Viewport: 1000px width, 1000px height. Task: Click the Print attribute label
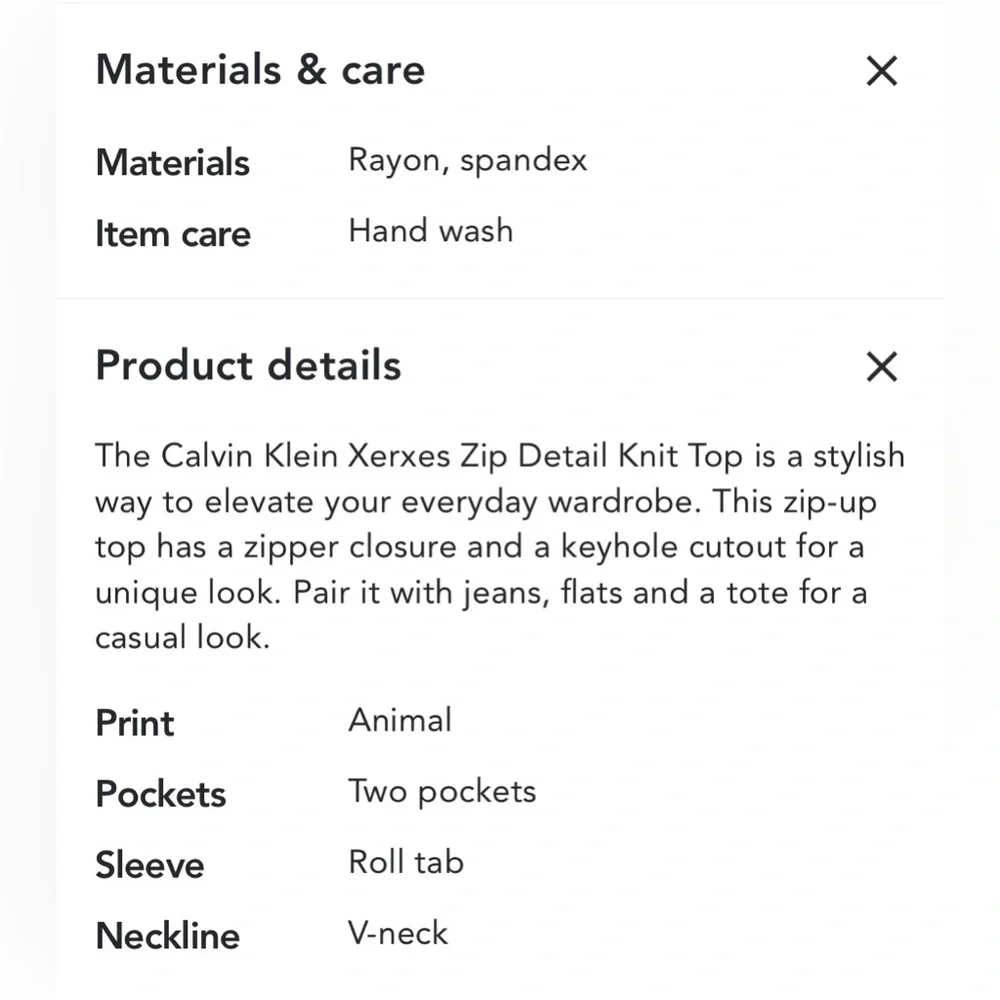[x=134, y=722]
